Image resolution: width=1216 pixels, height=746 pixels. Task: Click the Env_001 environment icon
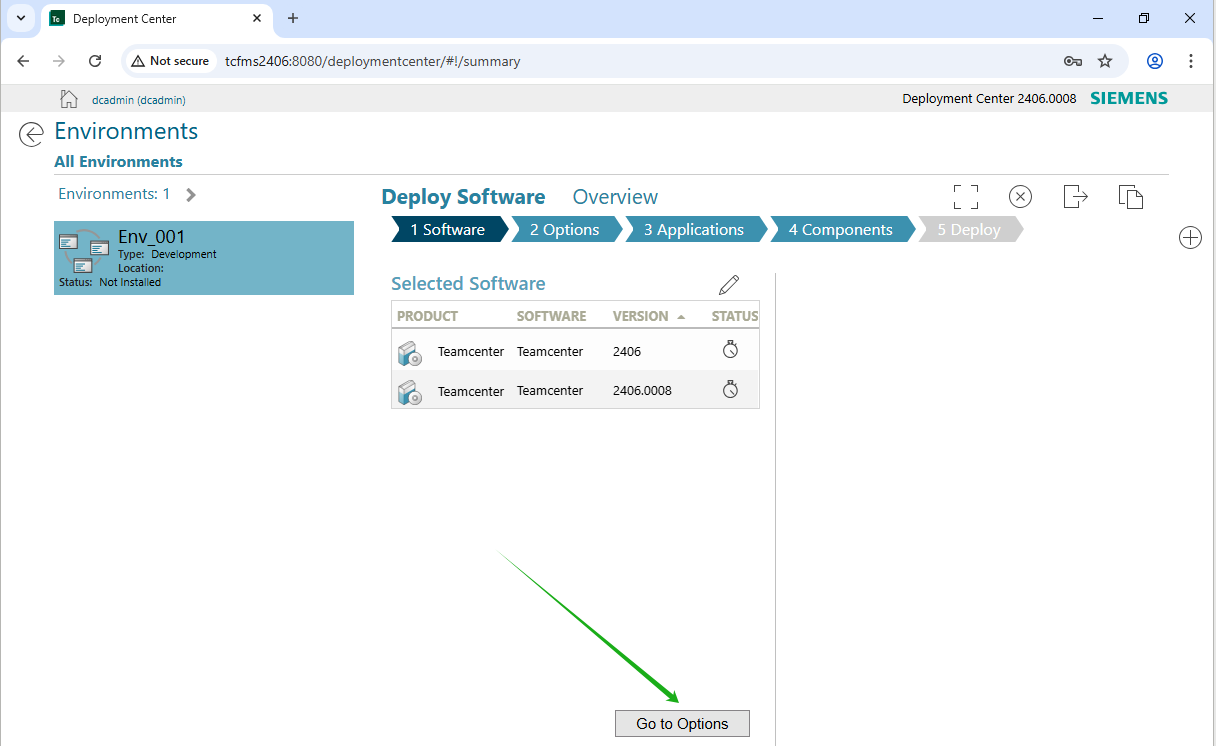click(84, 252)
